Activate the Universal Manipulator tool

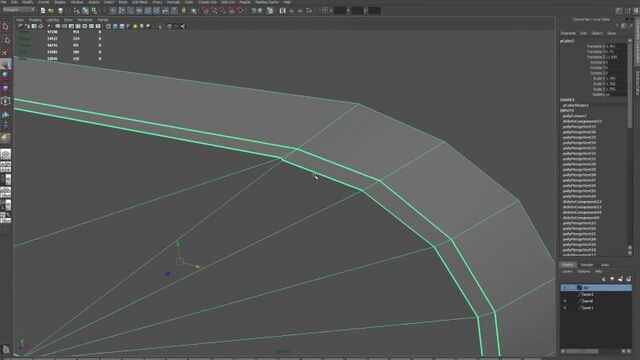tap(6, 101)
